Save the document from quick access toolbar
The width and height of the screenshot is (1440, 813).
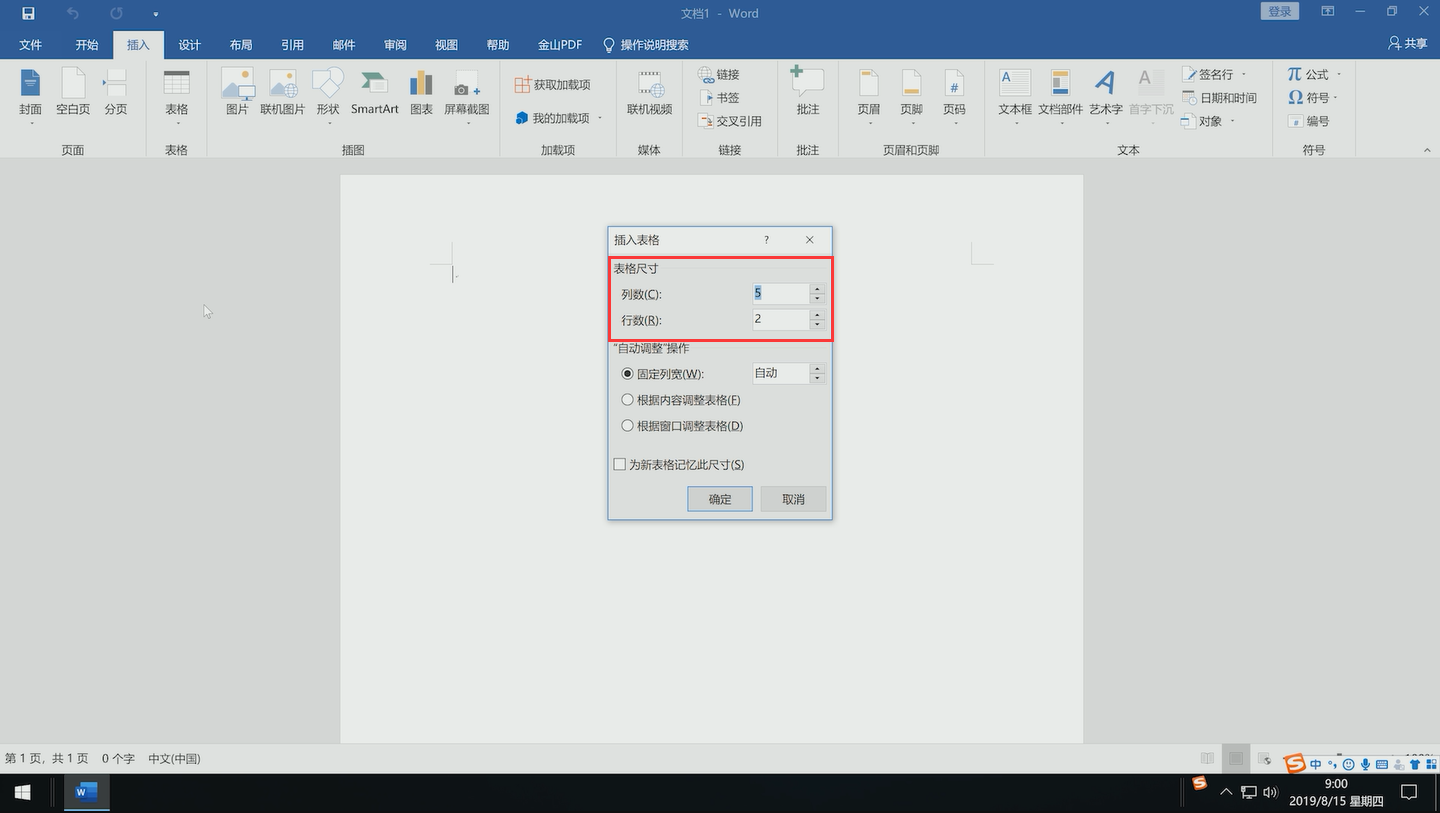[x=28, y=14]
